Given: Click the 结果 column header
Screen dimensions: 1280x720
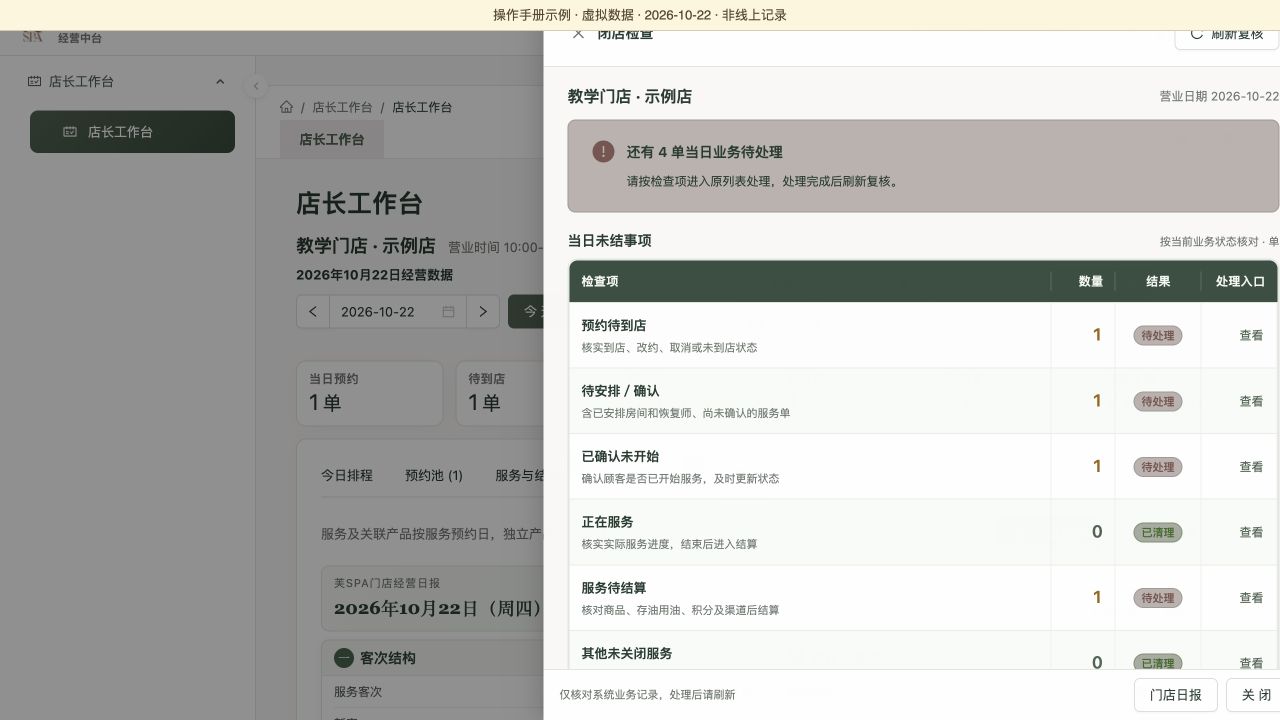Looking at the screenshot, I should [x=1158, y=282].
